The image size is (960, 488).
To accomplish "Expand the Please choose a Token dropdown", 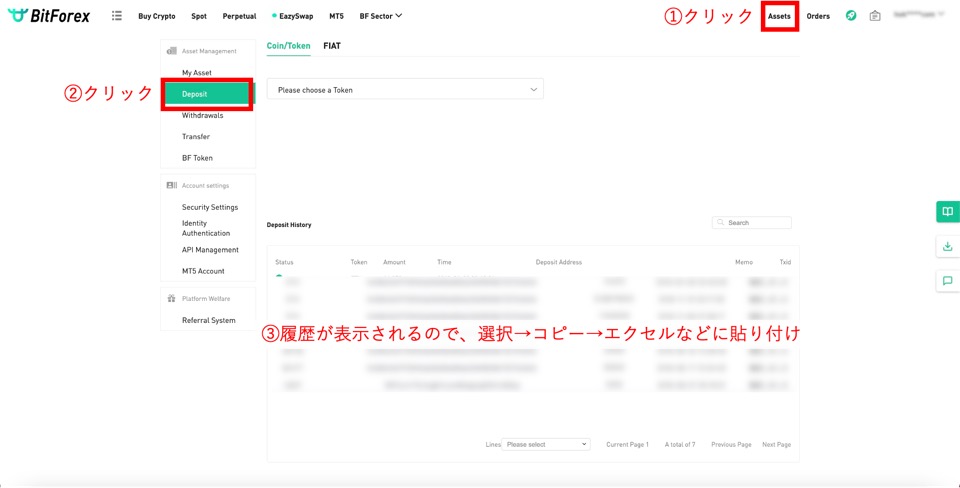I will (405, 89).
